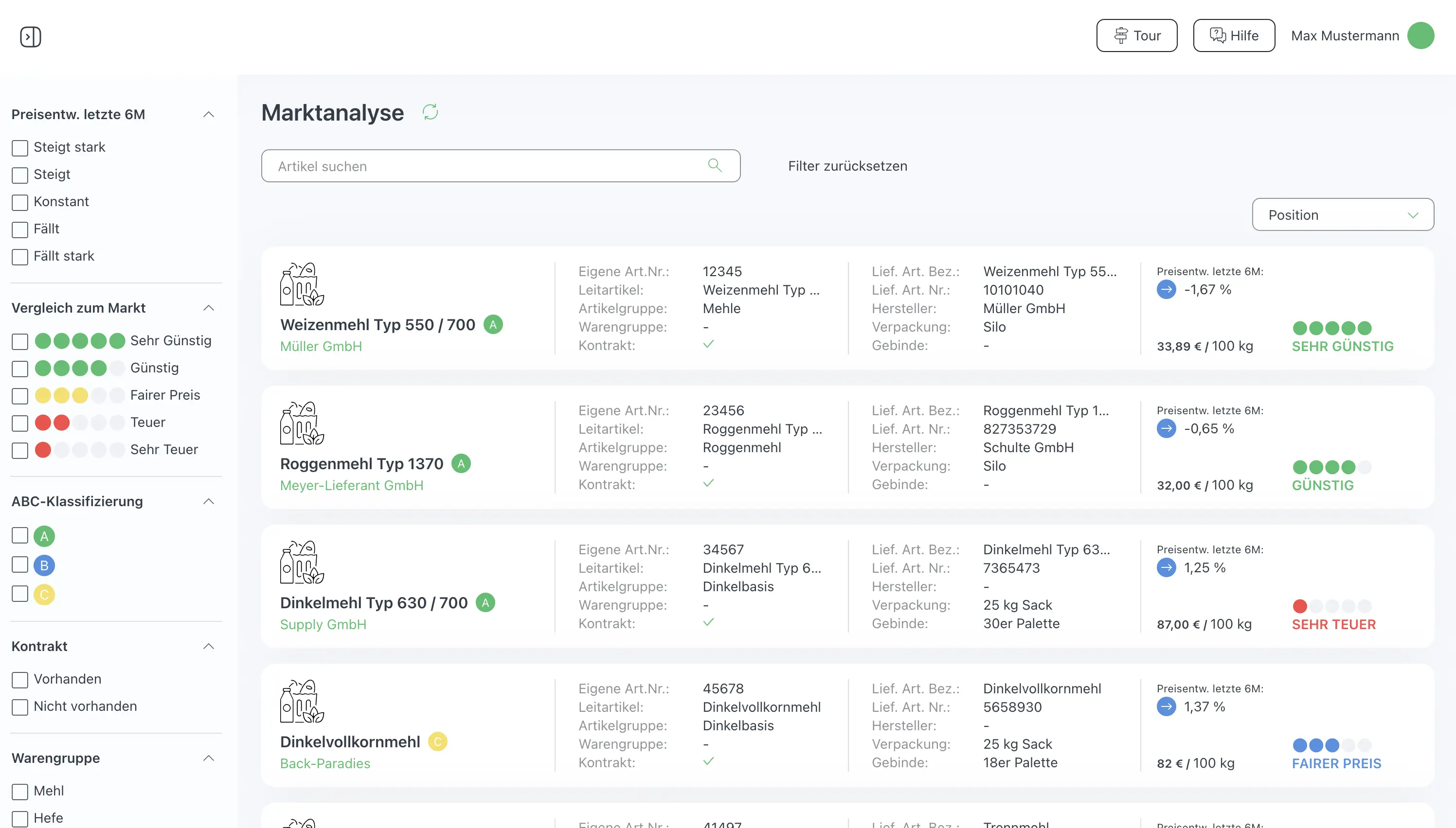
Task: Click the blue price trend arrow for Roggenmehl
Action: 1167,429
